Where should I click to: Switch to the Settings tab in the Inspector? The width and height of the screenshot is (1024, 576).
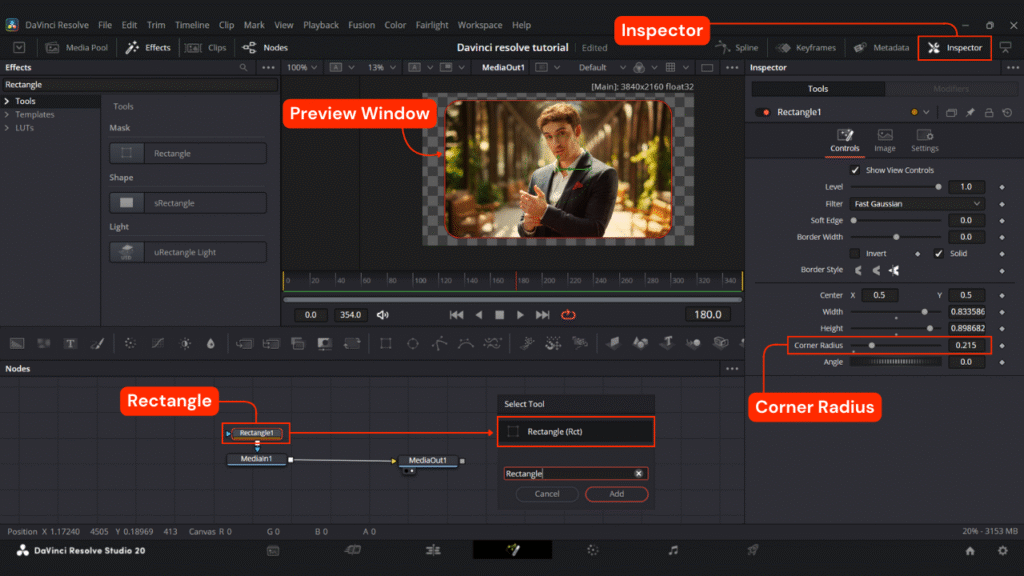click(925, 139)
